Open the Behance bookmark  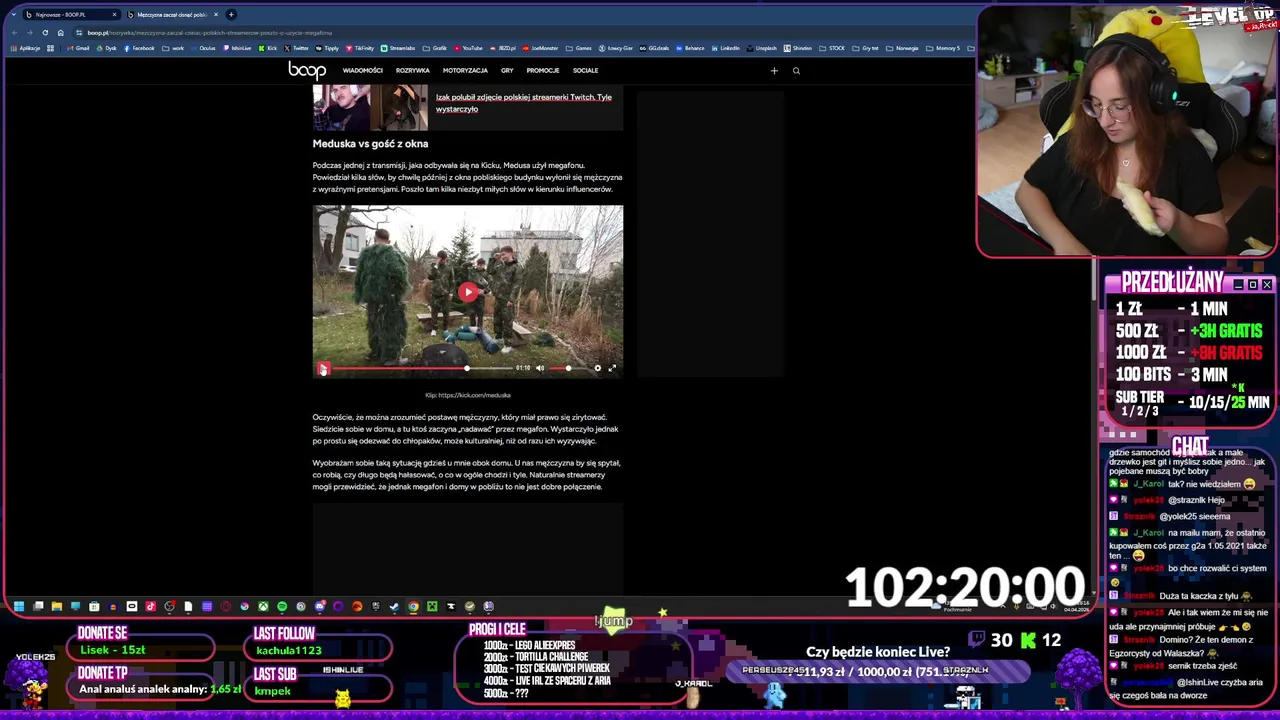690,48
